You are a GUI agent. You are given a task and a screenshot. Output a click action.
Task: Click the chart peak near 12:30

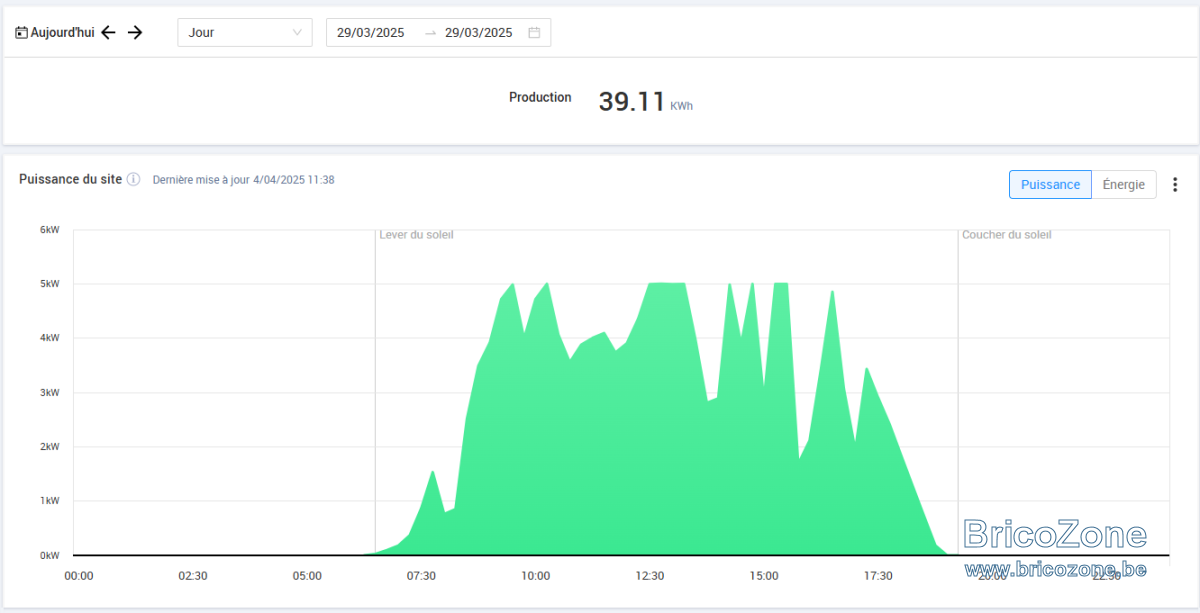point(666,285)
